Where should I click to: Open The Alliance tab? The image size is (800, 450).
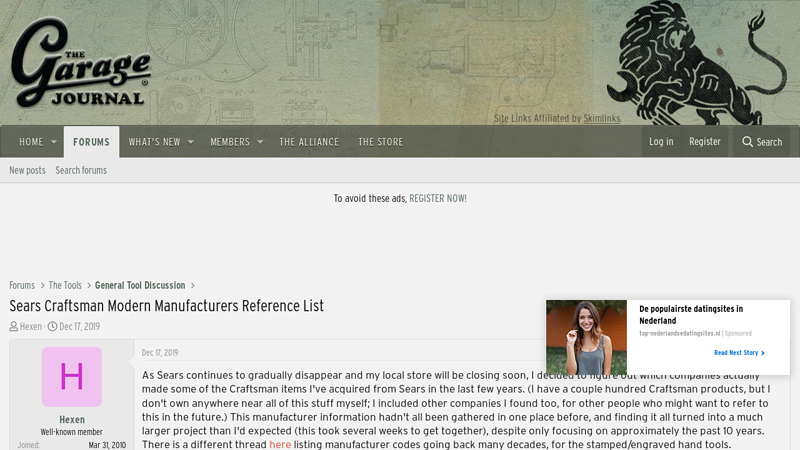click(309, 142)
